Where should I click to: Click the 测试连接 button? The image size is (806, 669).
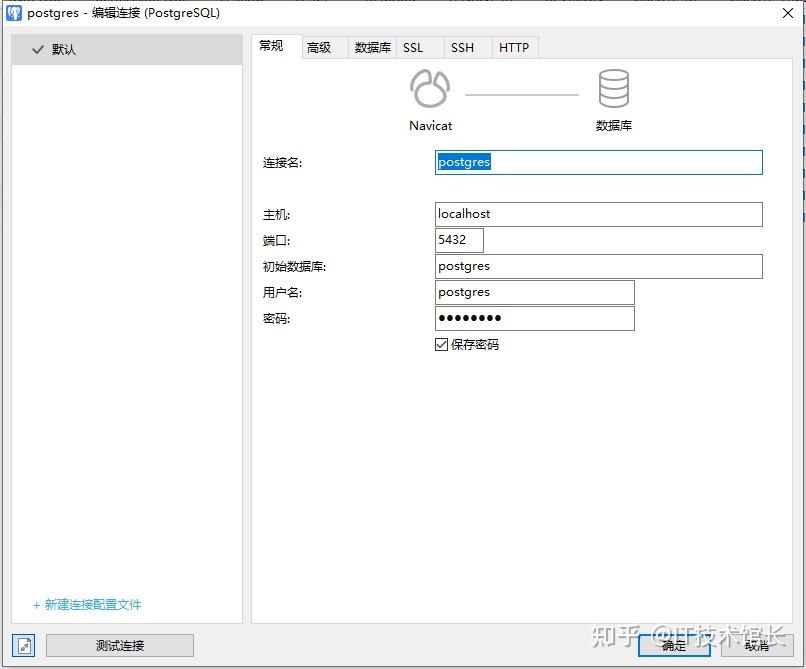tap(119, 645)
